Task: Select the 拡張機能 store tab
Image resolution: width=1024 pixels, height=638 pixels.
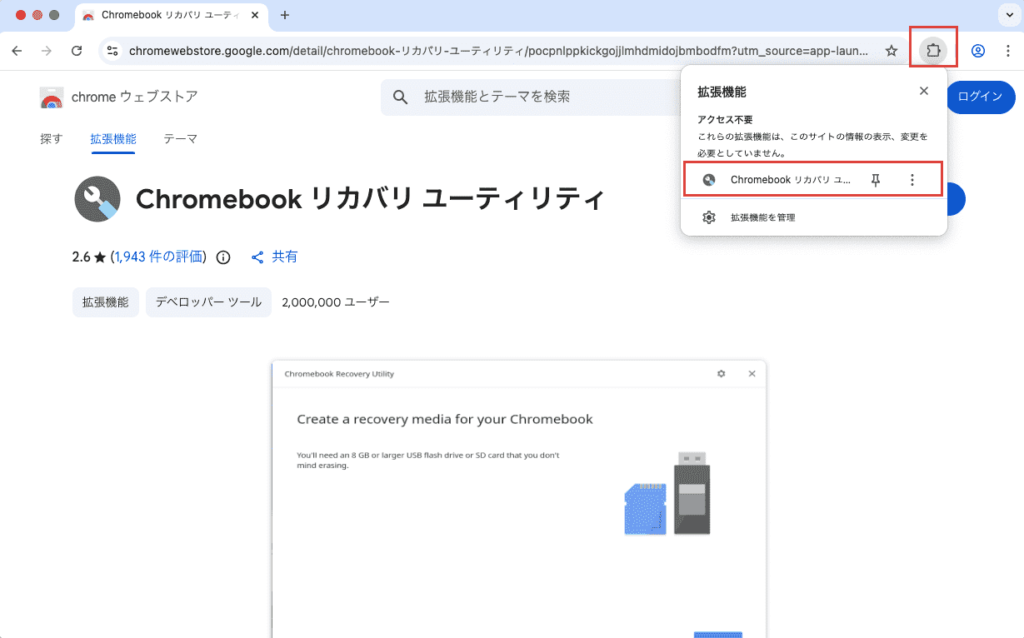Action: tap(114, 139)
